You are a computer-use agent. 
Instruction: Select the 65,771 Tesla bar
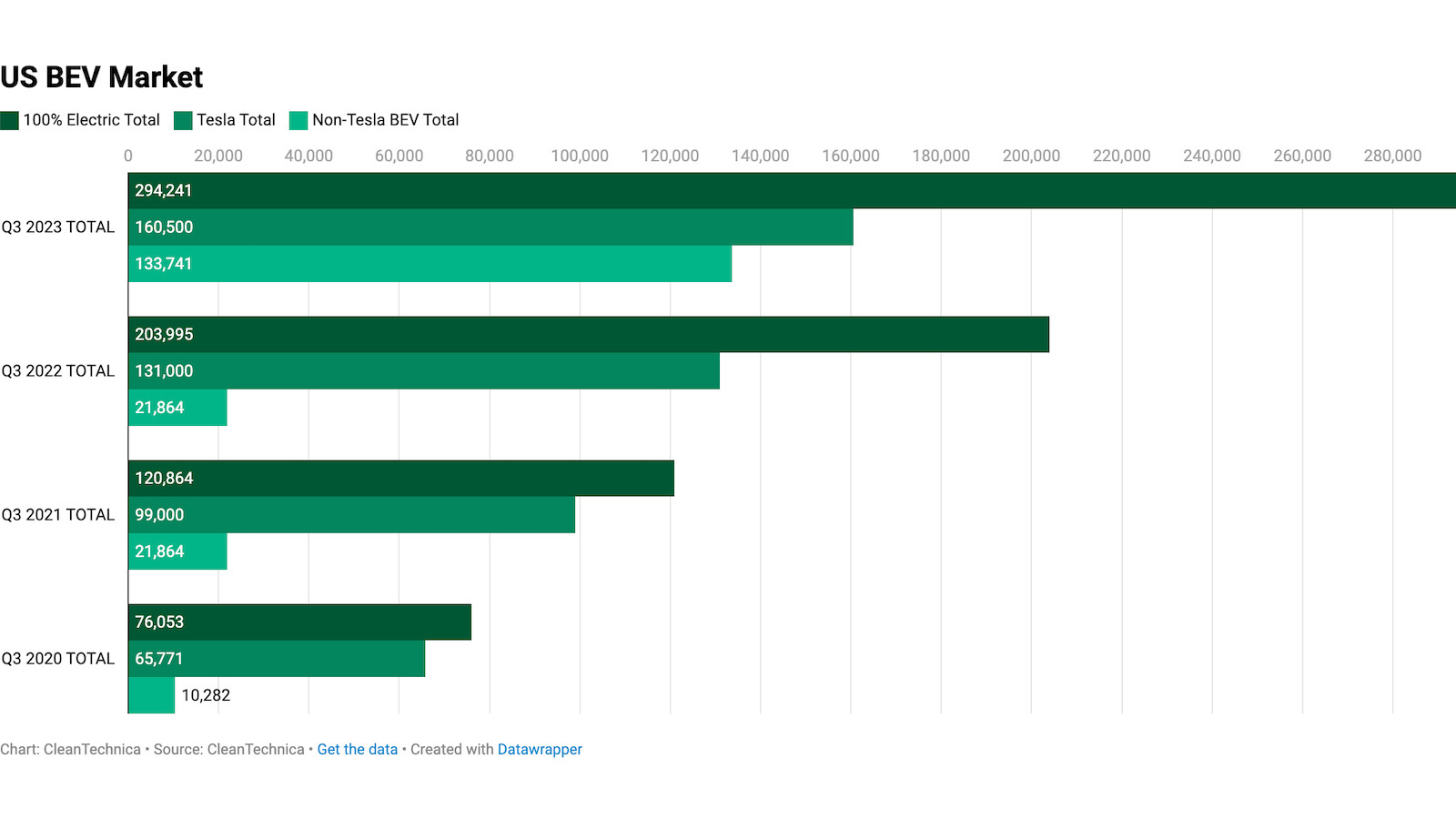pos(277,659)
